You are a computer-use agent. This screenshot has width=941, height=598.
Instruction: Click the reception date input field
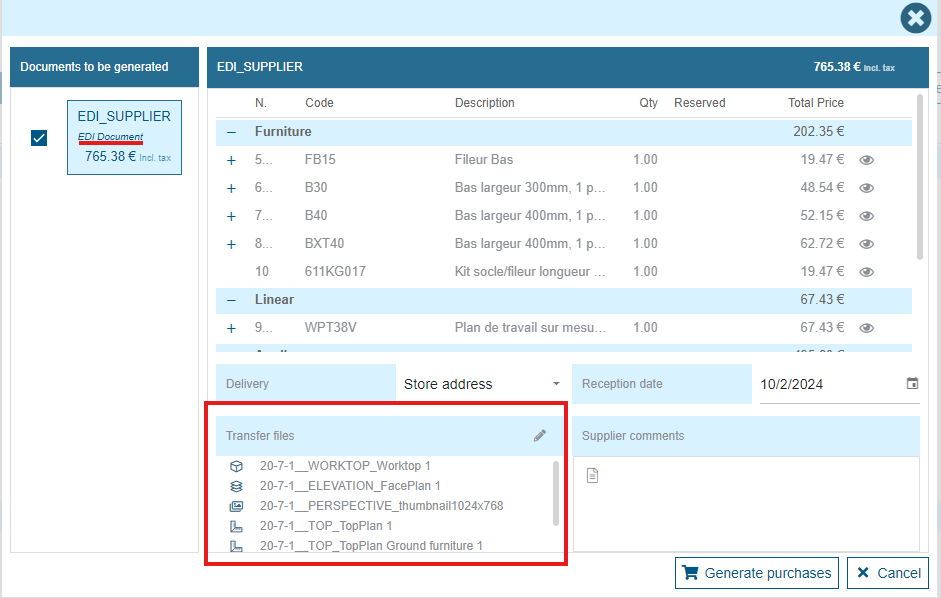pyautogui.click(x=828, y=384)
